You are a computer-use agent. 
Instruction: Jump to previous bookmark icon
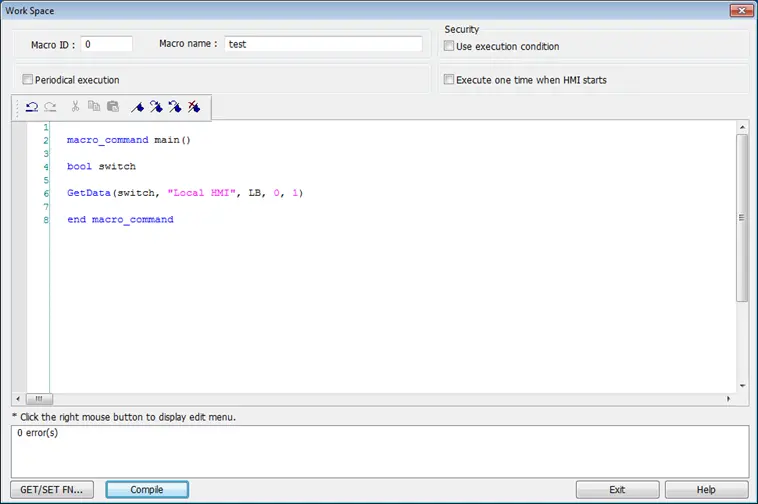[x=175, y=107]
